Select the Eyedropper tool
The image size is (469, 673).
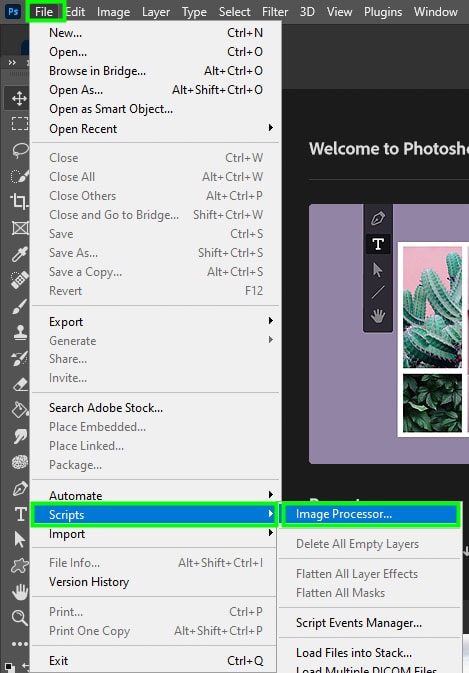(x=19, y=254)
